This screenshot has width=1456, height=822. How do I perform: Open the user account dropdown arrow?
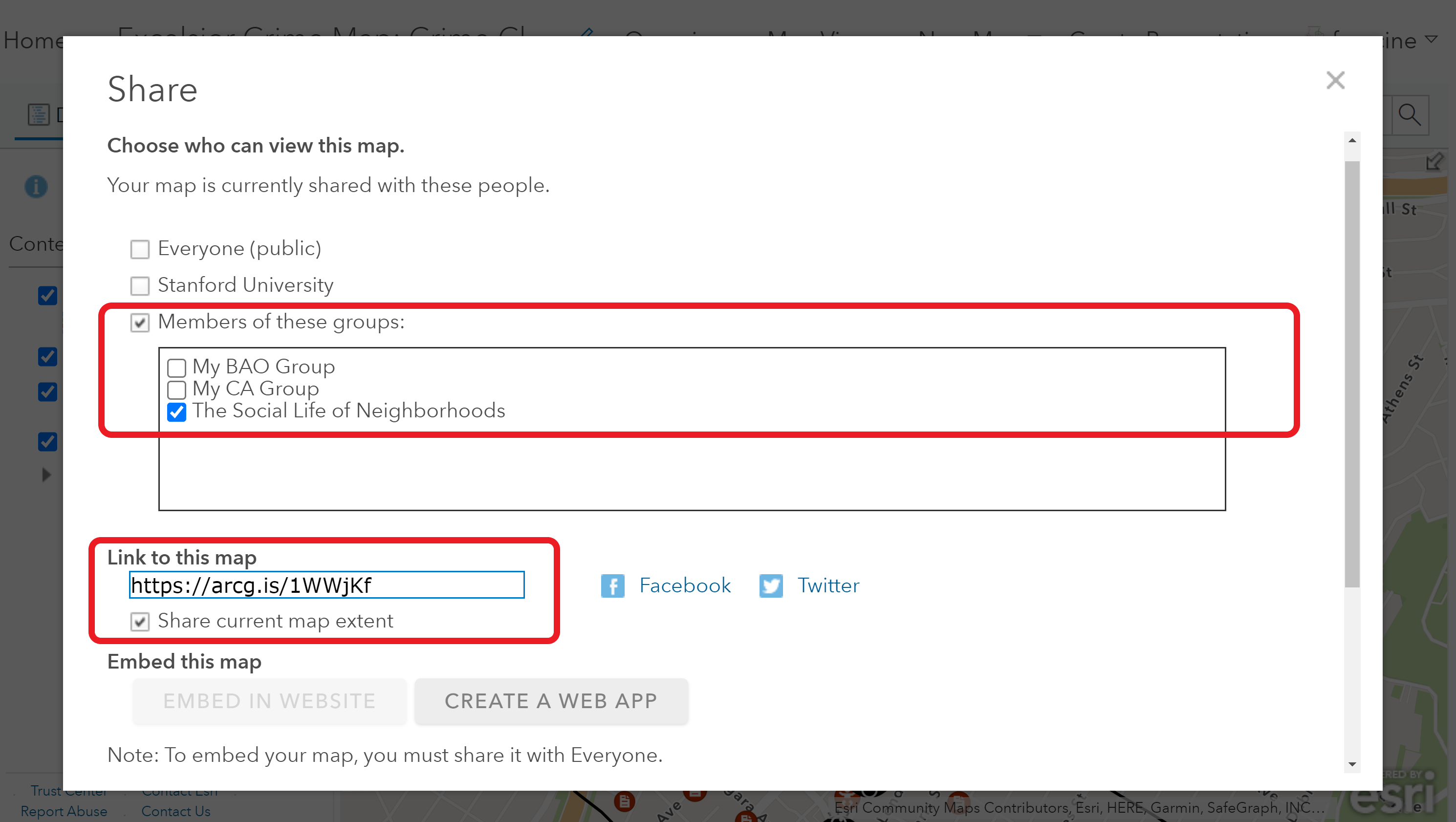click(x=1431, y=40)
